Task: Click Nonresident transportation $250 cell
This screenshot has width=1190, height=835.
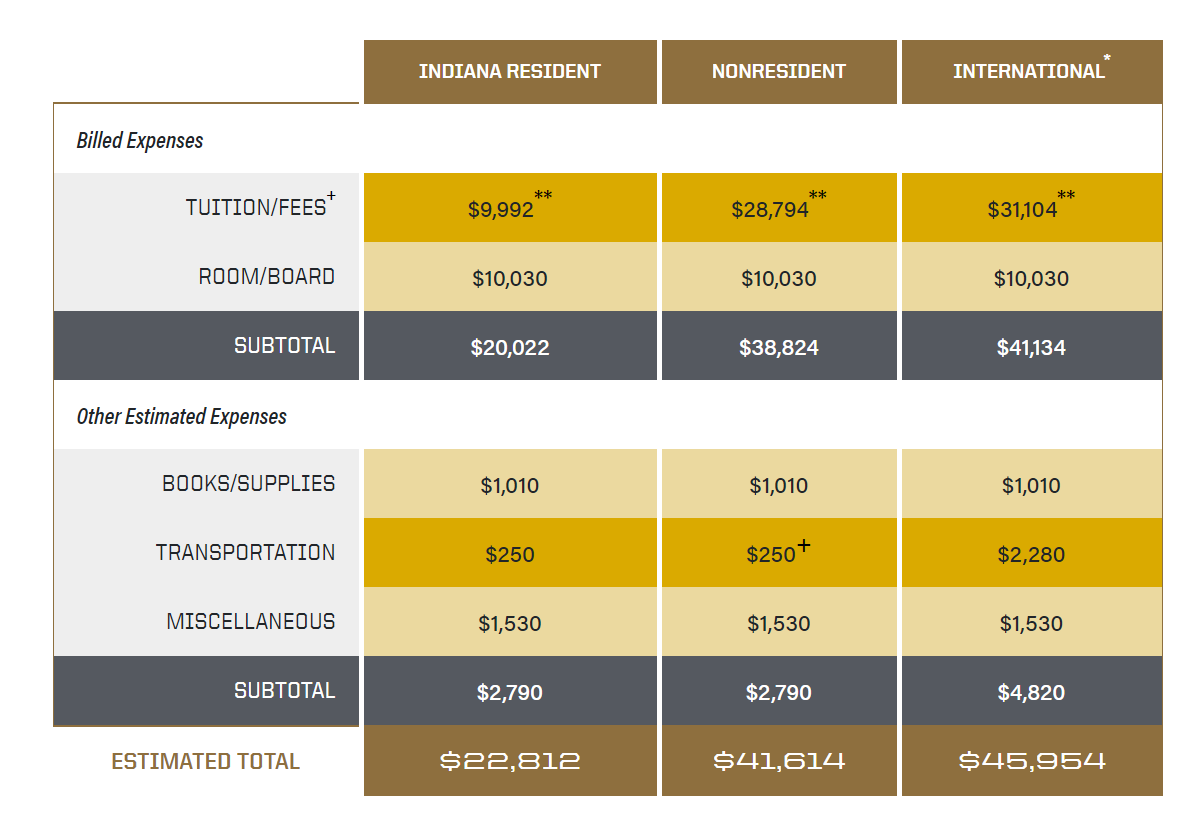Action: coord(779,553)
